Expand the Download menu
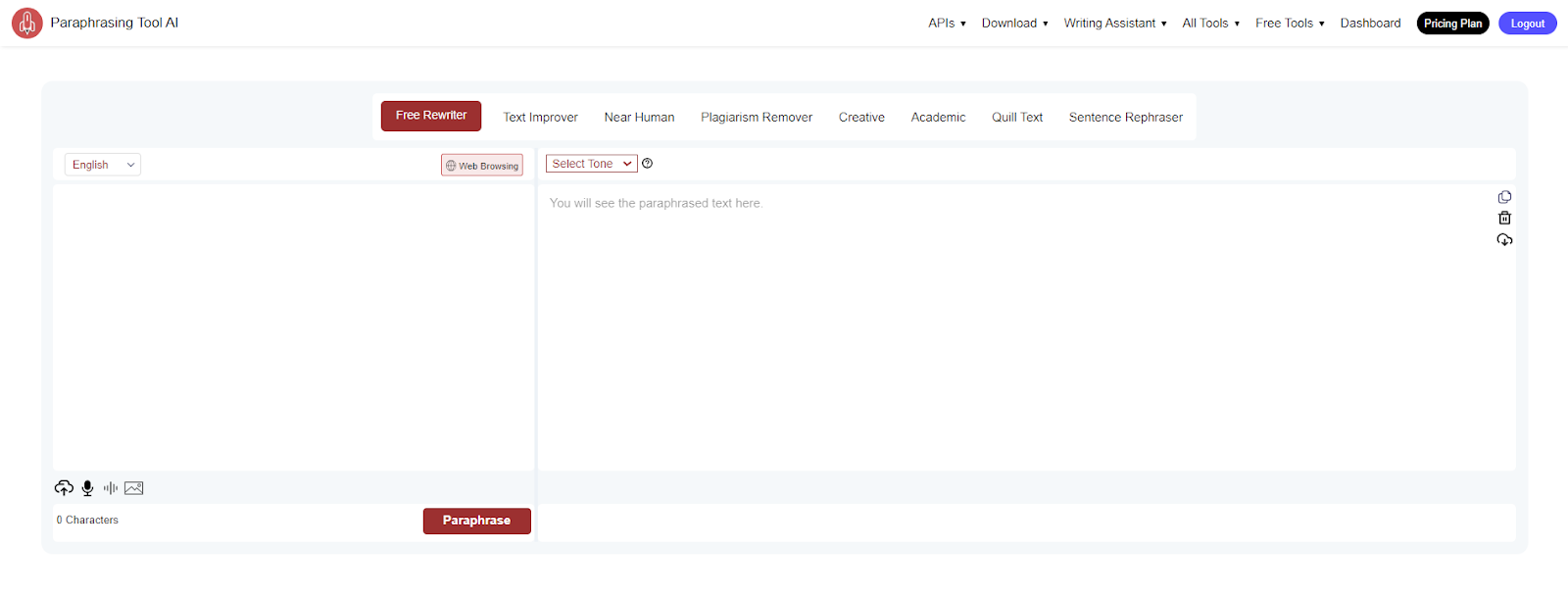 (x=1015, y=23)
